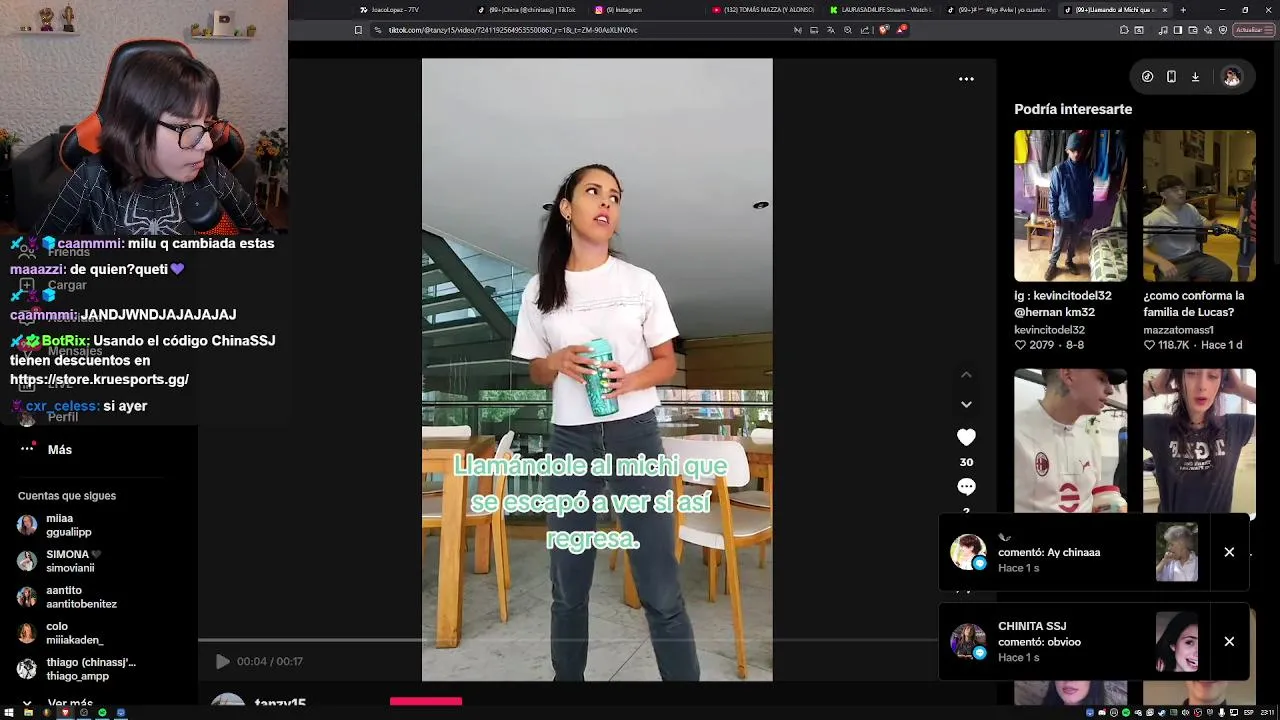Image resolution: width=1280 pixels, height=720 pixels.
Task: Open the store.kruesports.gg link in chat
Action: 99,380
